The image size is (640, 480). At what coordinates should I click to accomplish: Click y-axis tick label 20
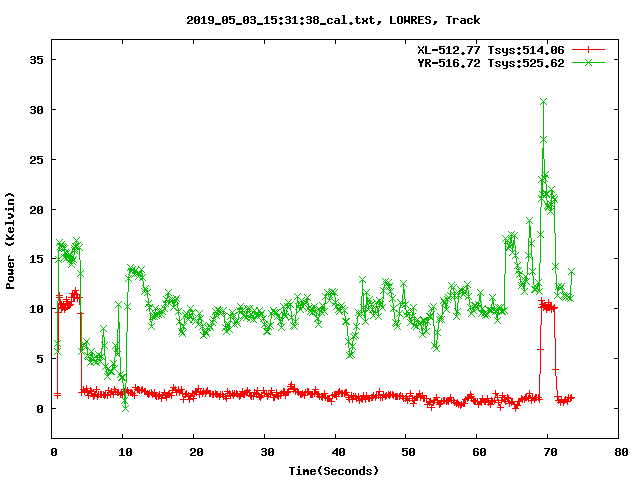tap(36, 209)
